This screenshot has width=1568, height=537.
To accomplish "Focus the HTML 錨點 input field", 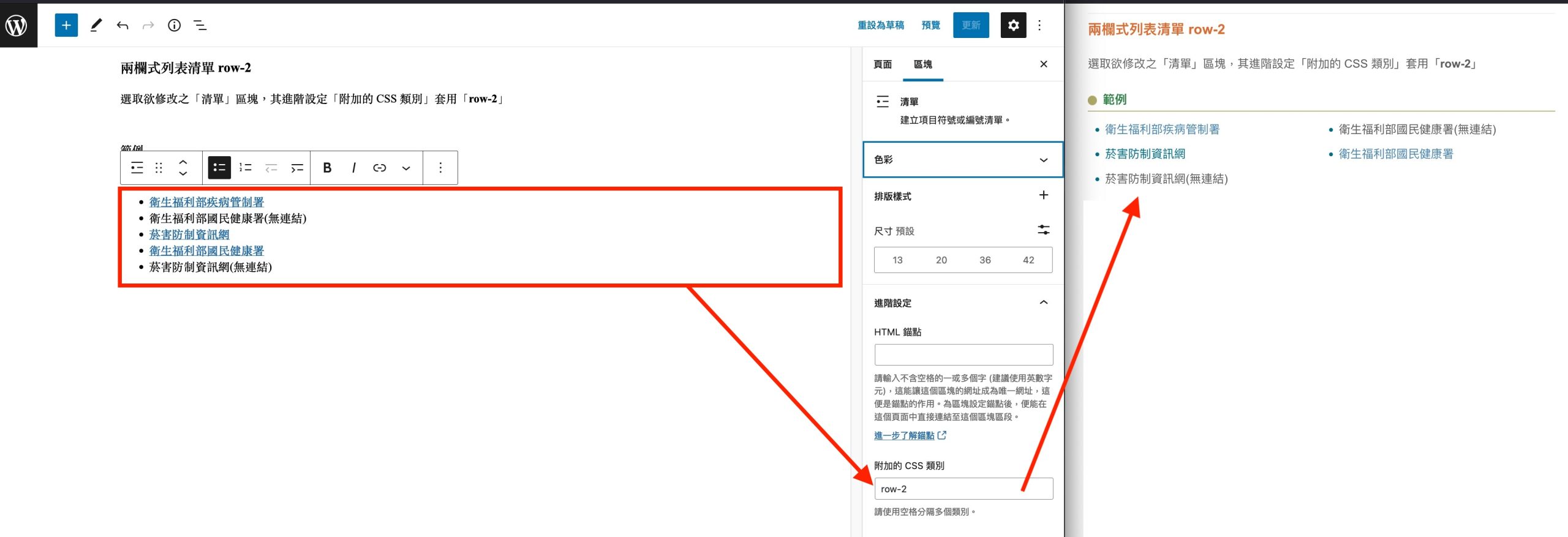I will tap(963, 355).
